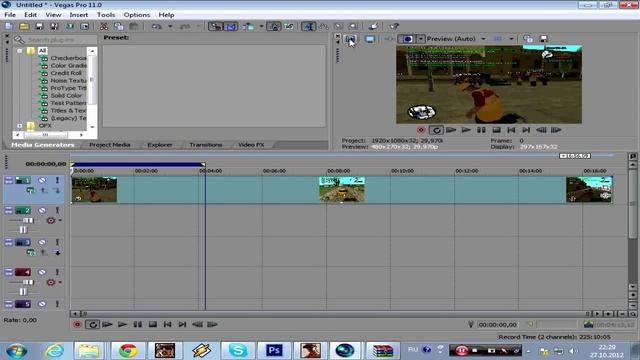Open track 4 record input dropdown arrow
This screenshot has width=640, height=360.
click(x=60, y=282)
